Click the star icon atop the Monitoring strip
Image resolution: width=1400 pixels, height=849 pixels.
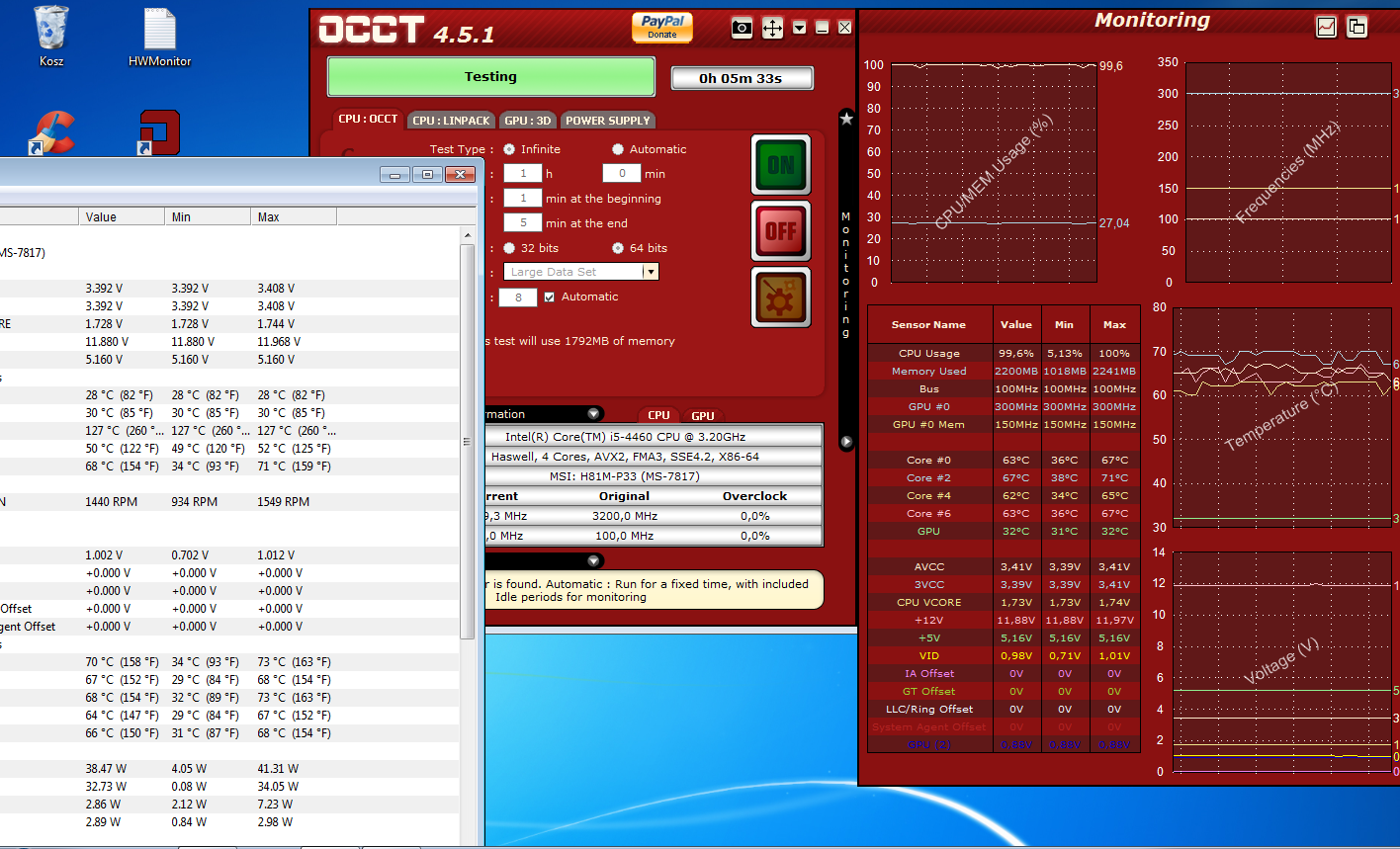[x=846, y=119]
